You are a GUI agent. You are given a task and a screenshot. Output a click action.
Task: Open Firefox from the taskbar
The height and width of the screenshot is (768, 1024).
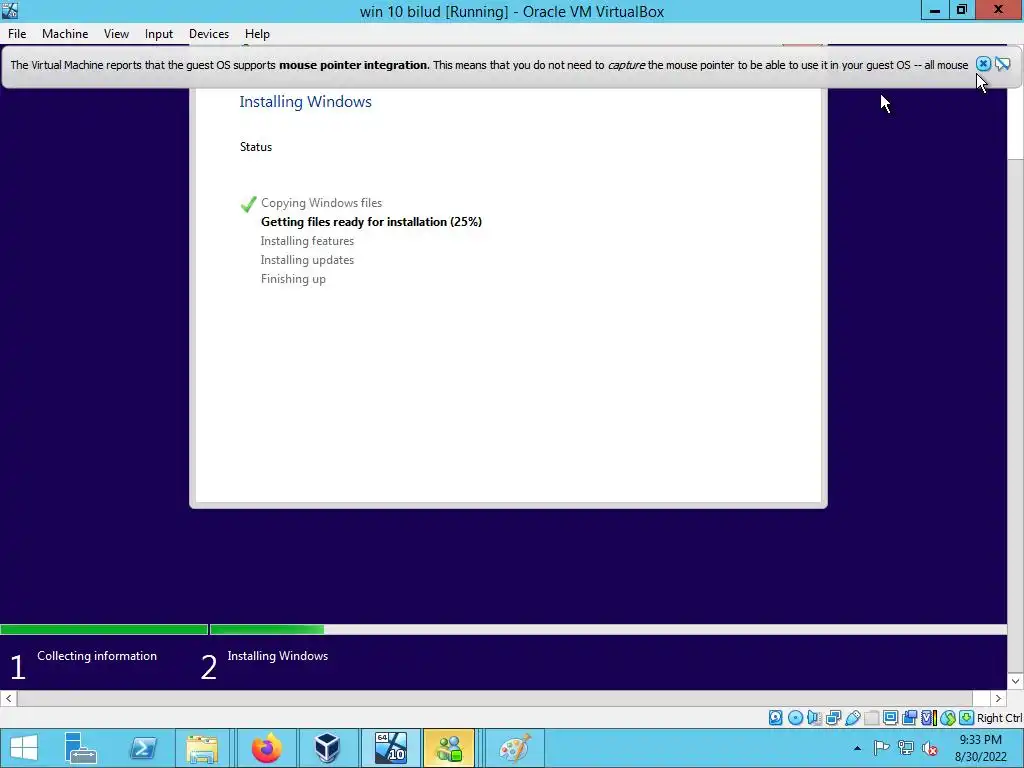point(266,748)
